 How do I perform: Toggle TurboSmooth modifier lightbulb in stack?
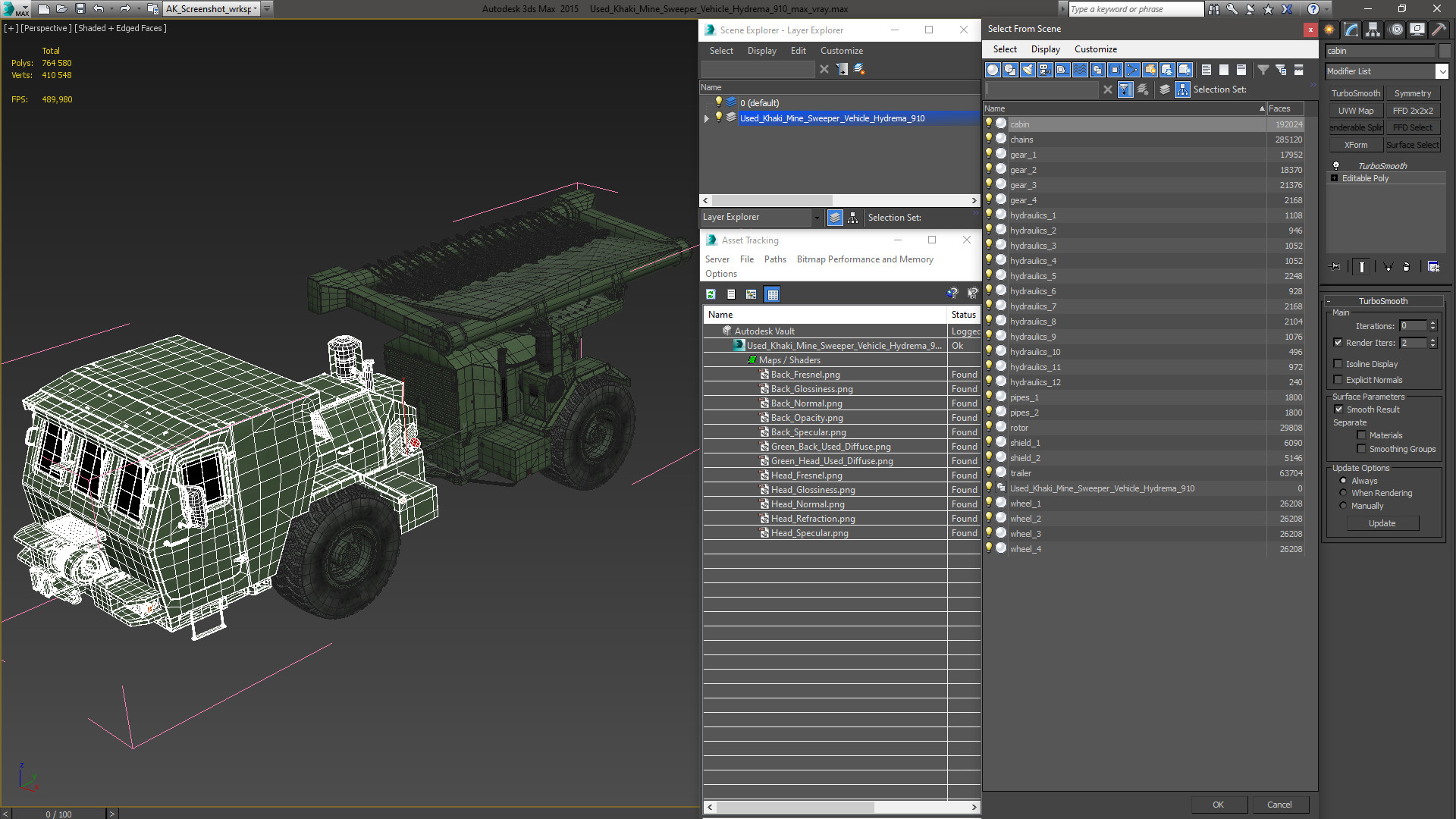(1336, 165)
